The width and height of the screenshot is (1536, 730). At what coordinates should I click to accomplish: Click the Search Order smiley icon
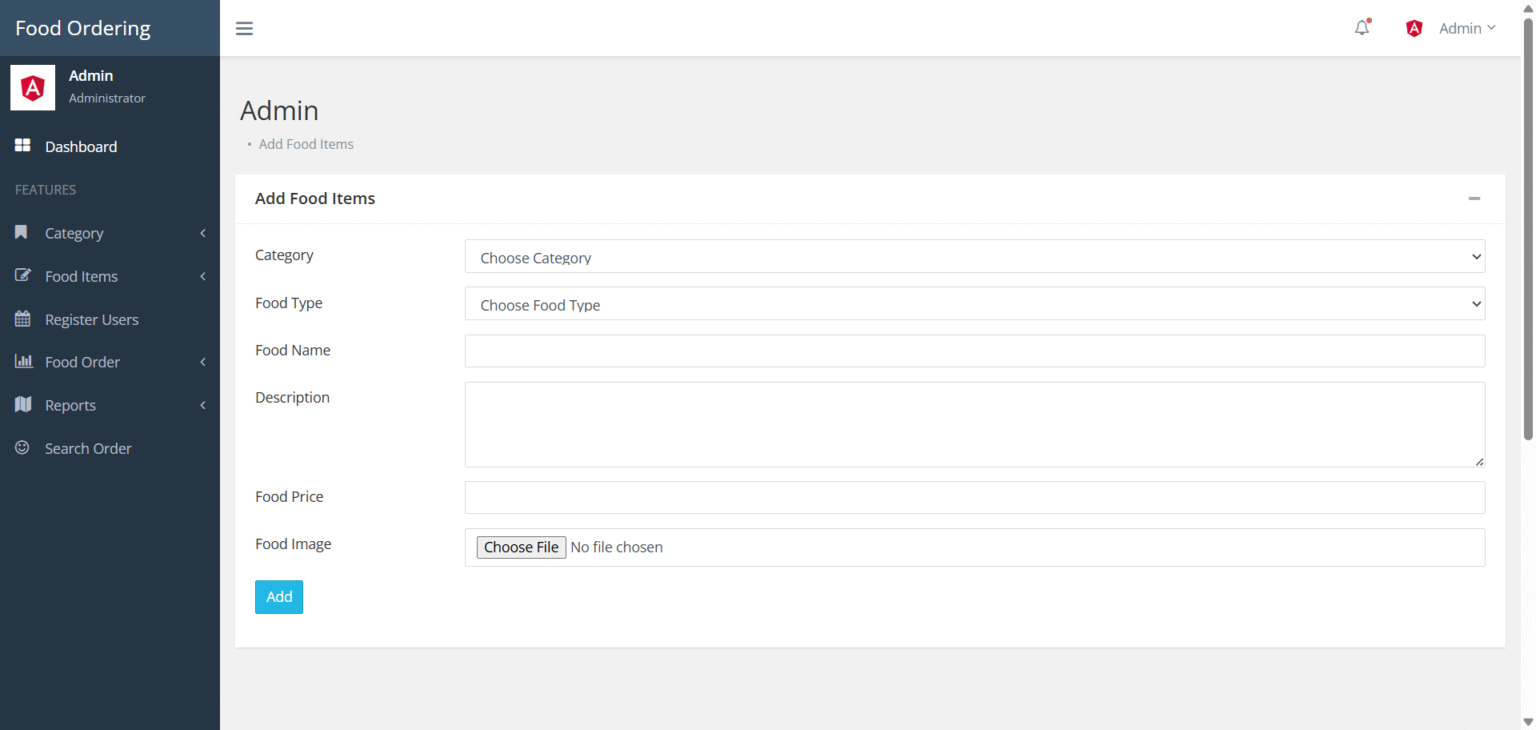[21, 448]
